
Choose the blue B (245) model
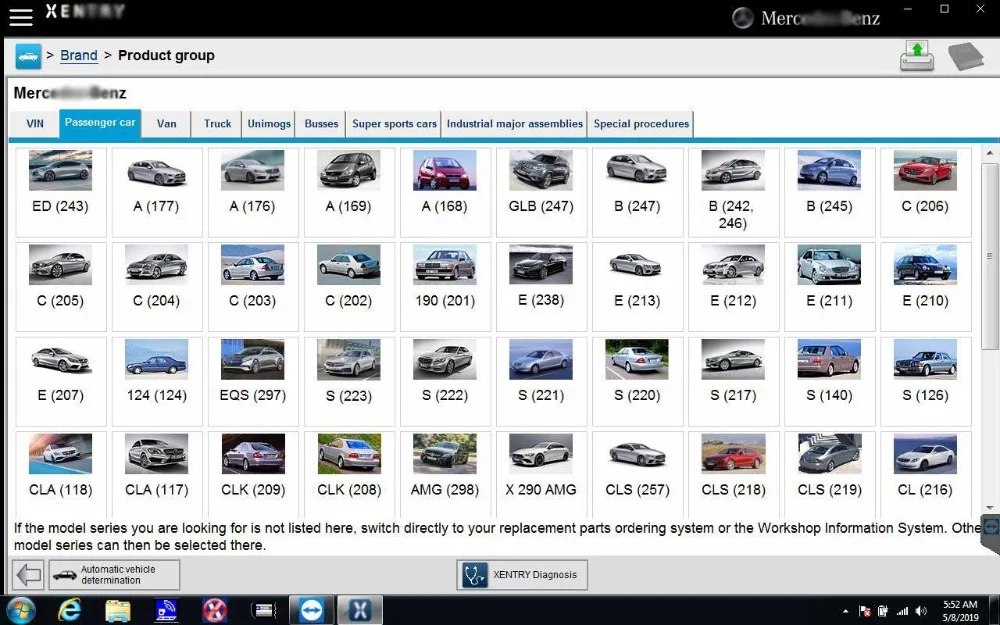829,192
